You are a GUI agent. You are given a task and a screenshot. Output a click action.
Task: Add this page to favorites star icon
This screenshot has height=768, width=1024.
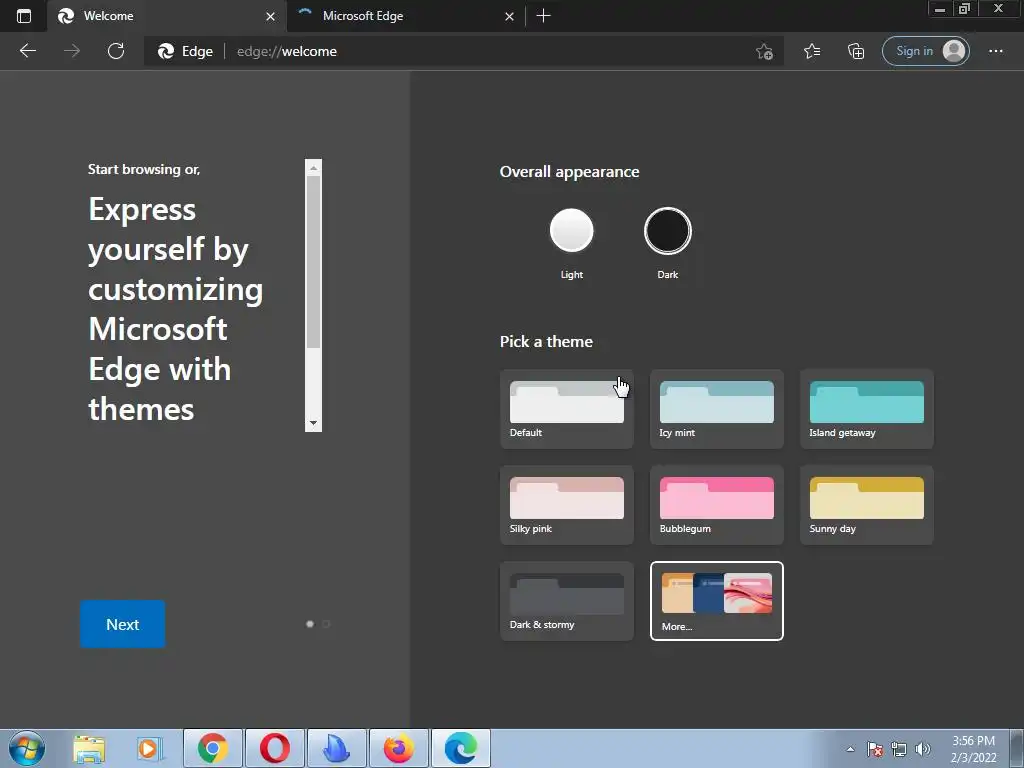point(764,51)
